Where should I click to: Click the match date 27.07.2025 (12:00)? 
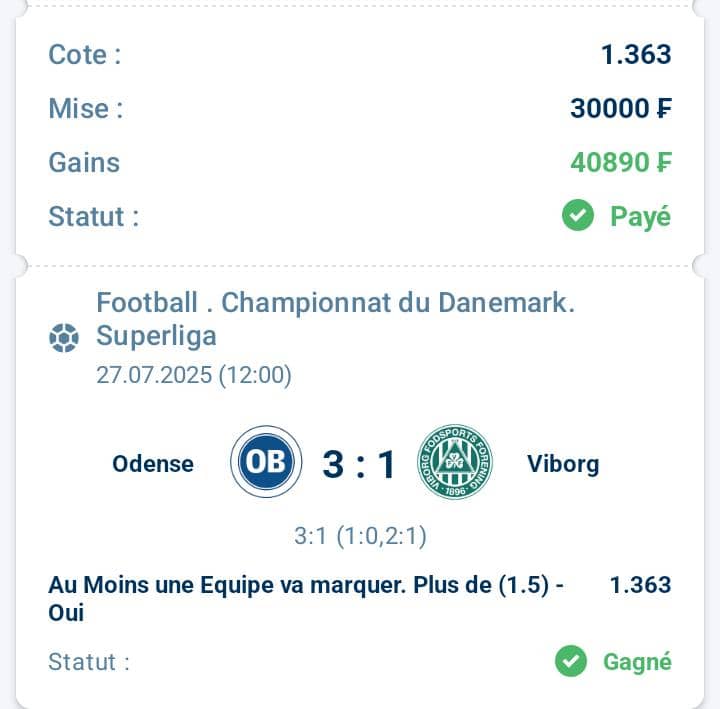[194, 375]
